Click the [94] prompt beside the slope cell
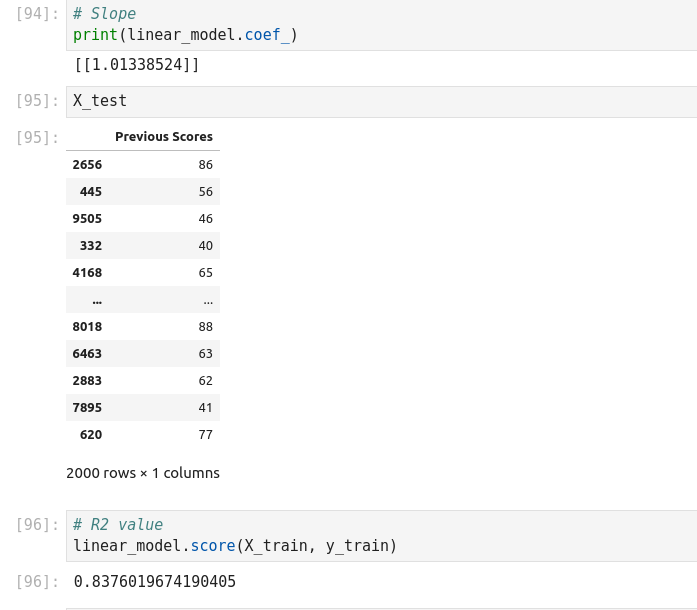Viewport: 697px width, 610px height. (38, 14)
